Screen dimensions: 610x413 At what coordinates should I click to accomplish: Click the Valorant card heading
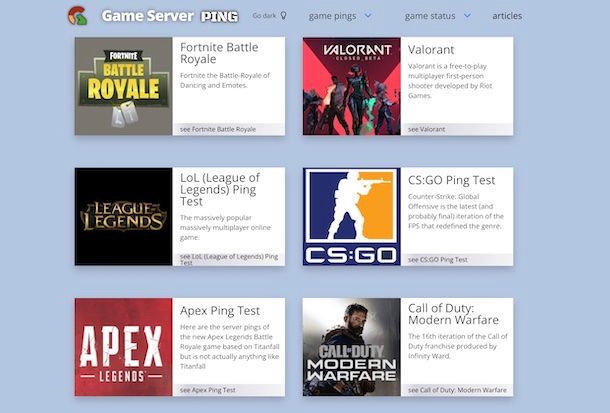[431, 50]
